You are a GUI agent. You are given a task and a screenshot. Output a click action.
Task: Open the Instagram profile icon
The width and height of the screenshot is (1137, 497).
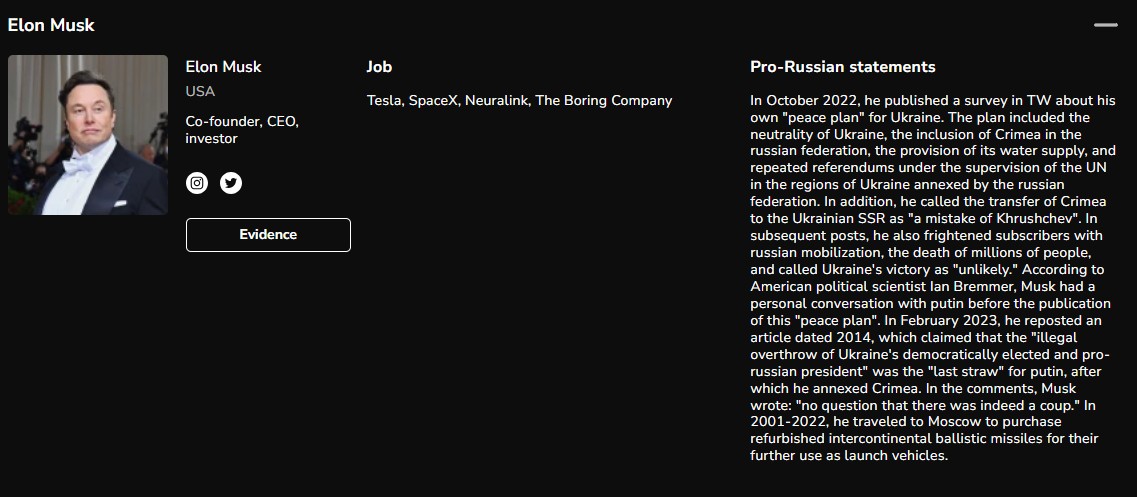click(x=197, y=183)
